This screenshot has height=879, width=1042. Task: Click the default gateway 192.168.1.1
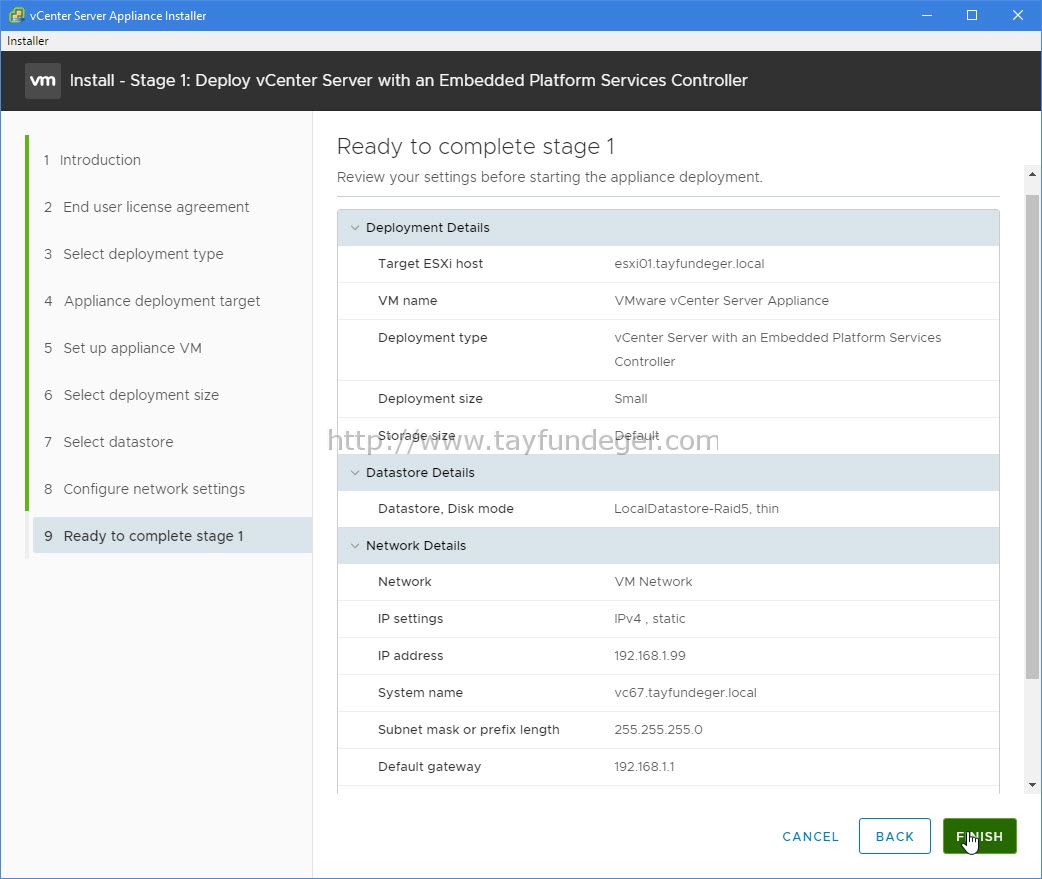pos(644,767)
